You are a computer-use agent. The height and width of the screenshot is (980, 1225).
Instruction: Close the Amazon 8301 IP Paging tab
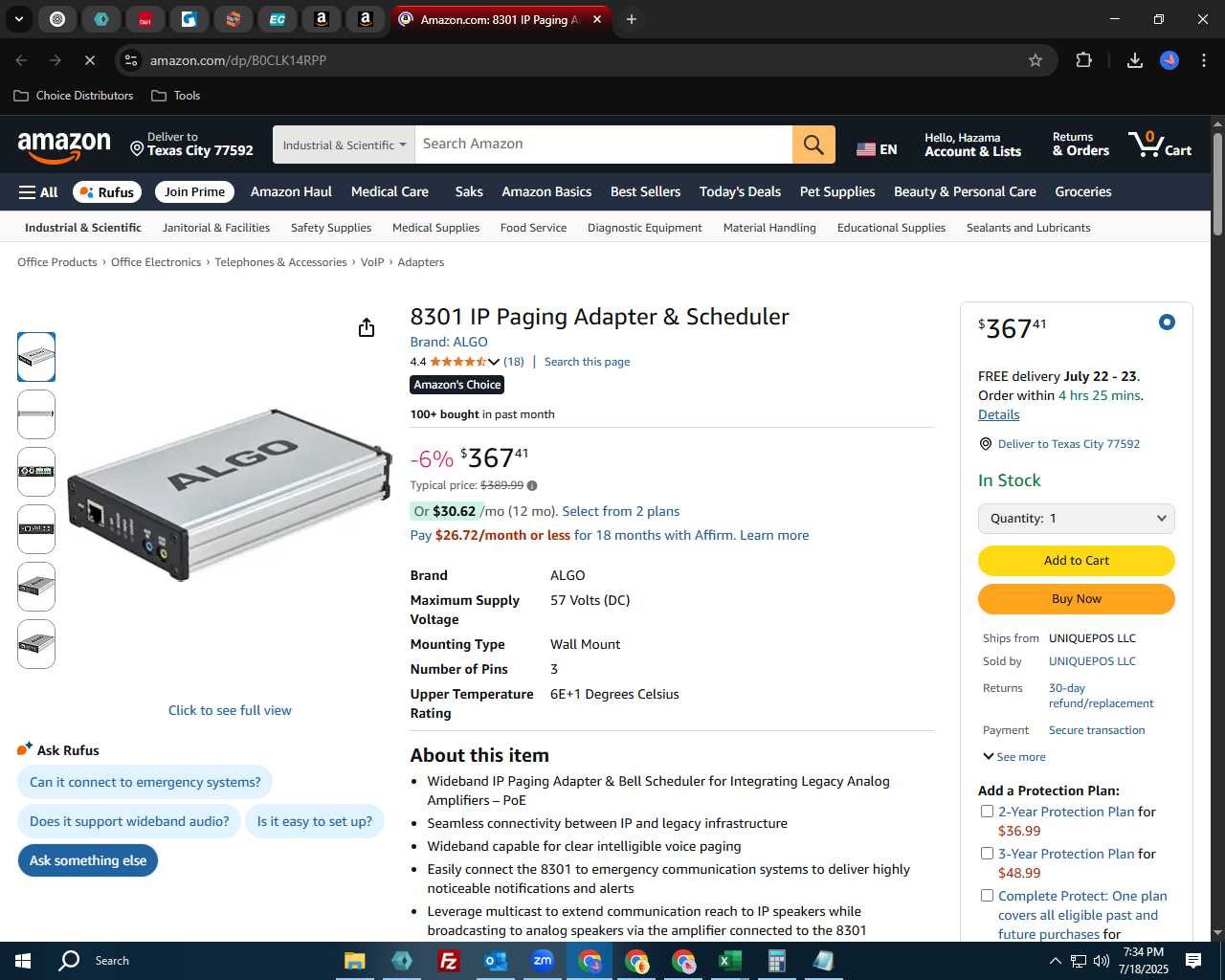(597, 19)
